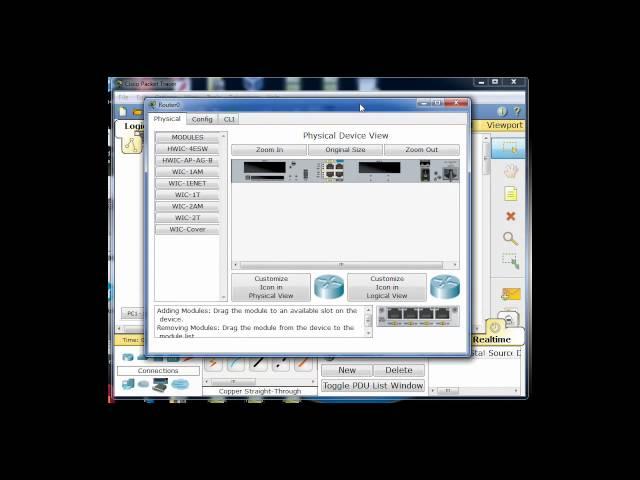
Task: Pick the Fiber orange cable connection
Action: [x=303, y=363]
